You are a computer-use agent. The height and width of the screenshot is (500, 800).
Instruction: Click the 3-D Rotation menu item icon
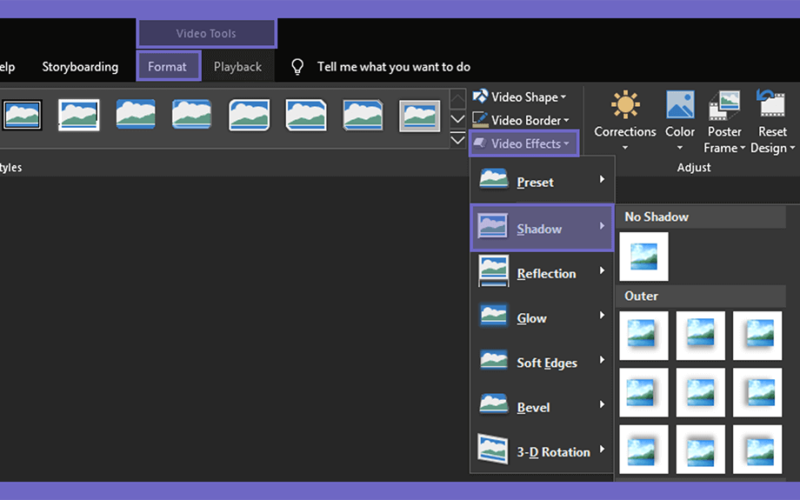click(492, 449)
